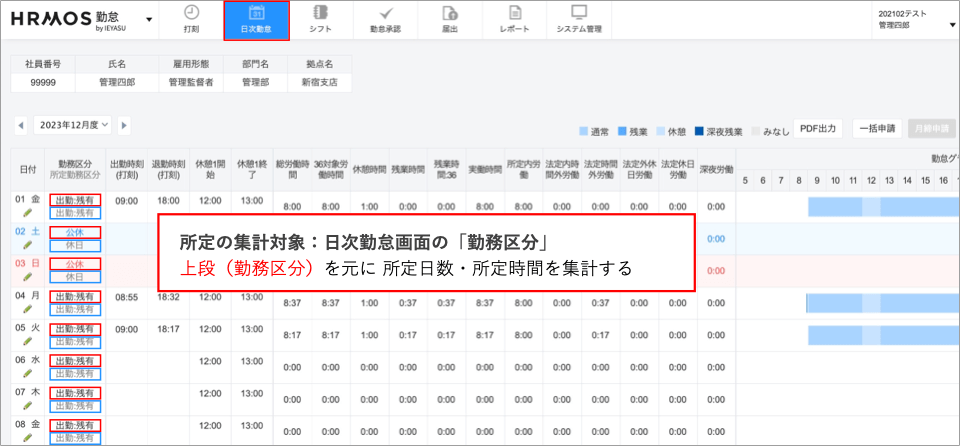Screen dimensions: 960x446
Task: Open the 202102テスト user account menu
Action: (x=915, y=19)
